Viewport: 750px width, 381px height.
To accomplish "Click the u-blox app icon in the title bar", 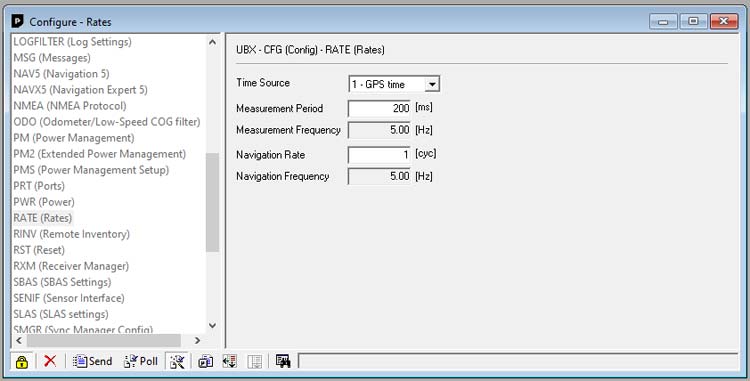I will [18, 21].
